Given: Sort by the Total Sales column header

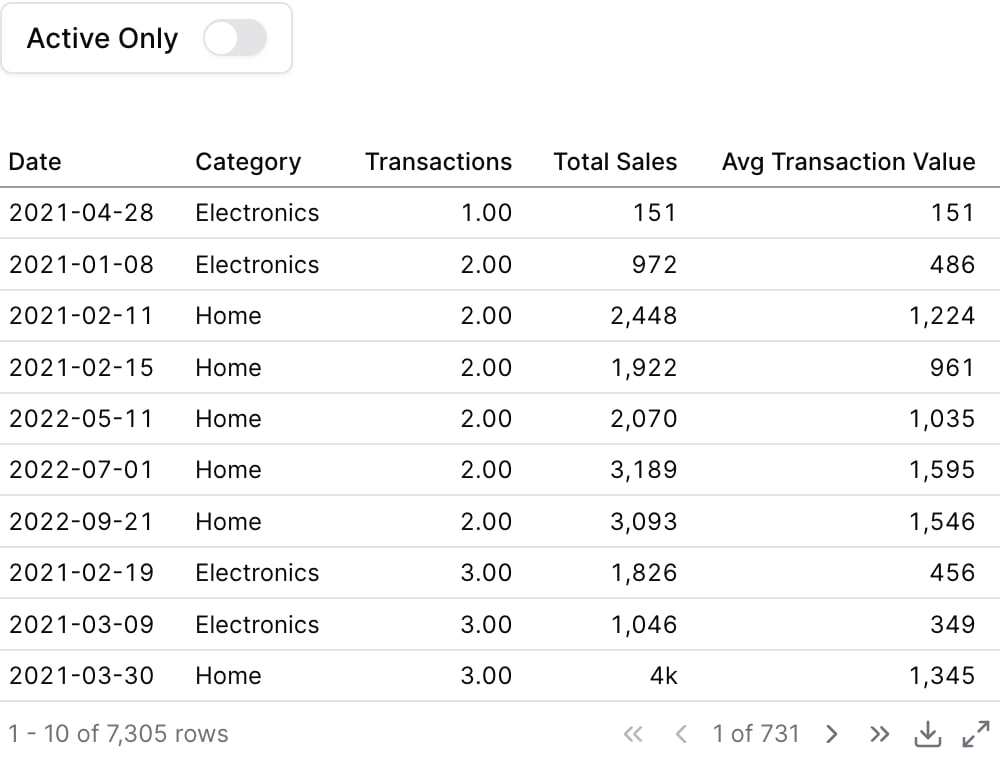Looking at the screenshot, I should (615, 161).
